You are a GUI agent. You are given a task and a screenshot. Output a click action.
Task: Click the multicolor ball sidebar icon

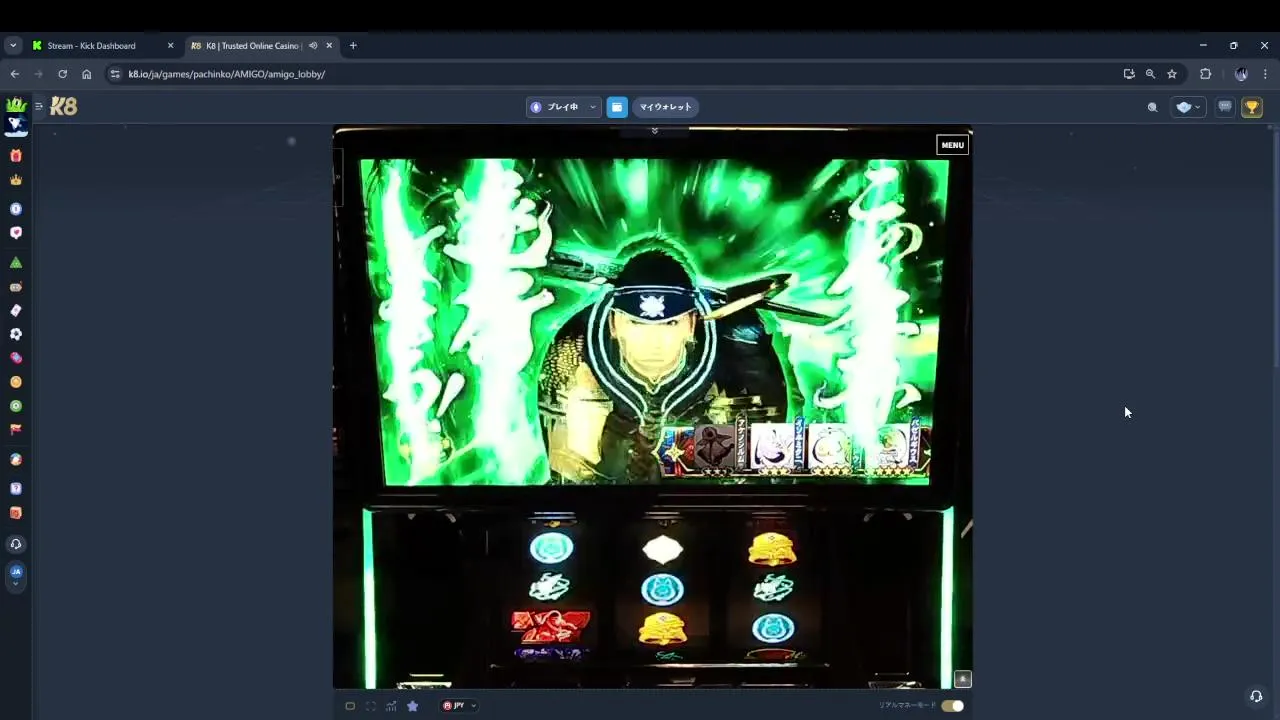pos(15,460)
